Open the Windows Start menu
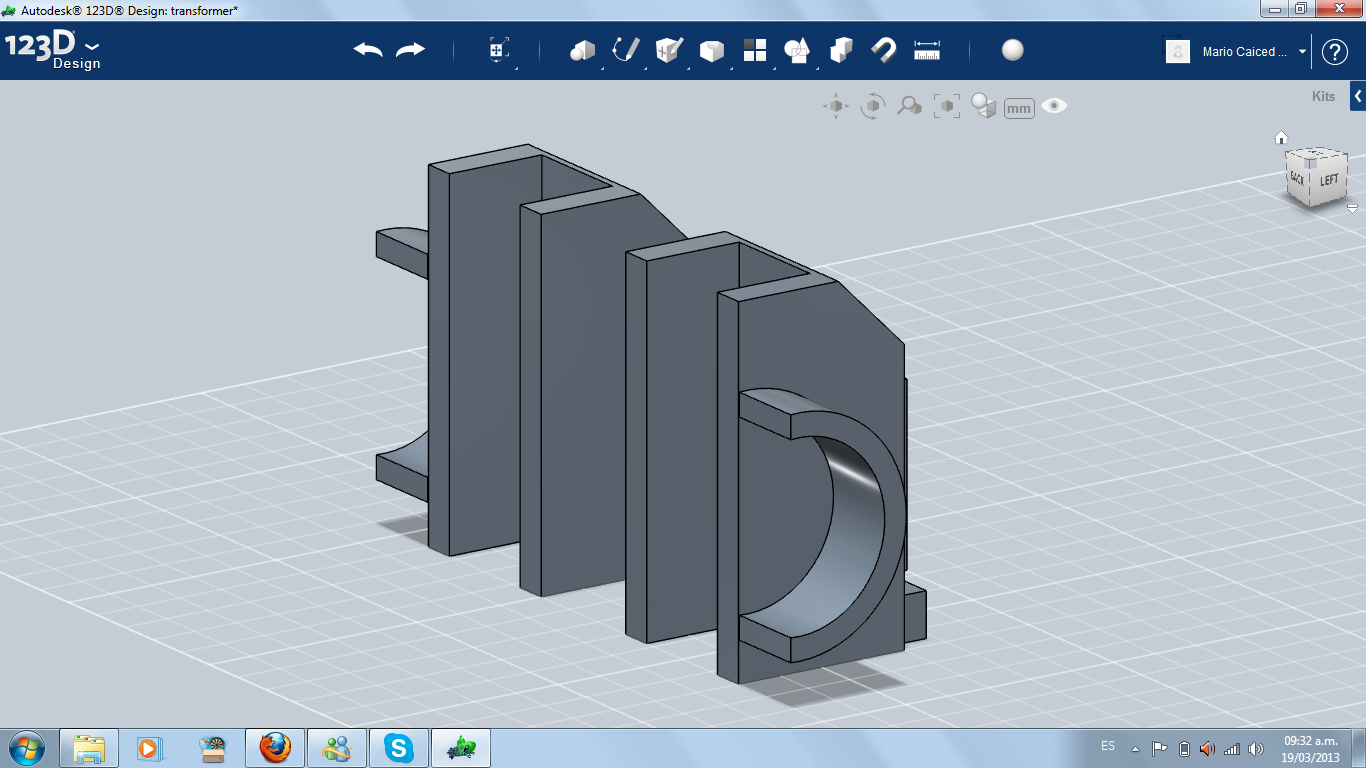This screenshot has height=768, width=1366. pyautogui.click(x=26, y=747)
